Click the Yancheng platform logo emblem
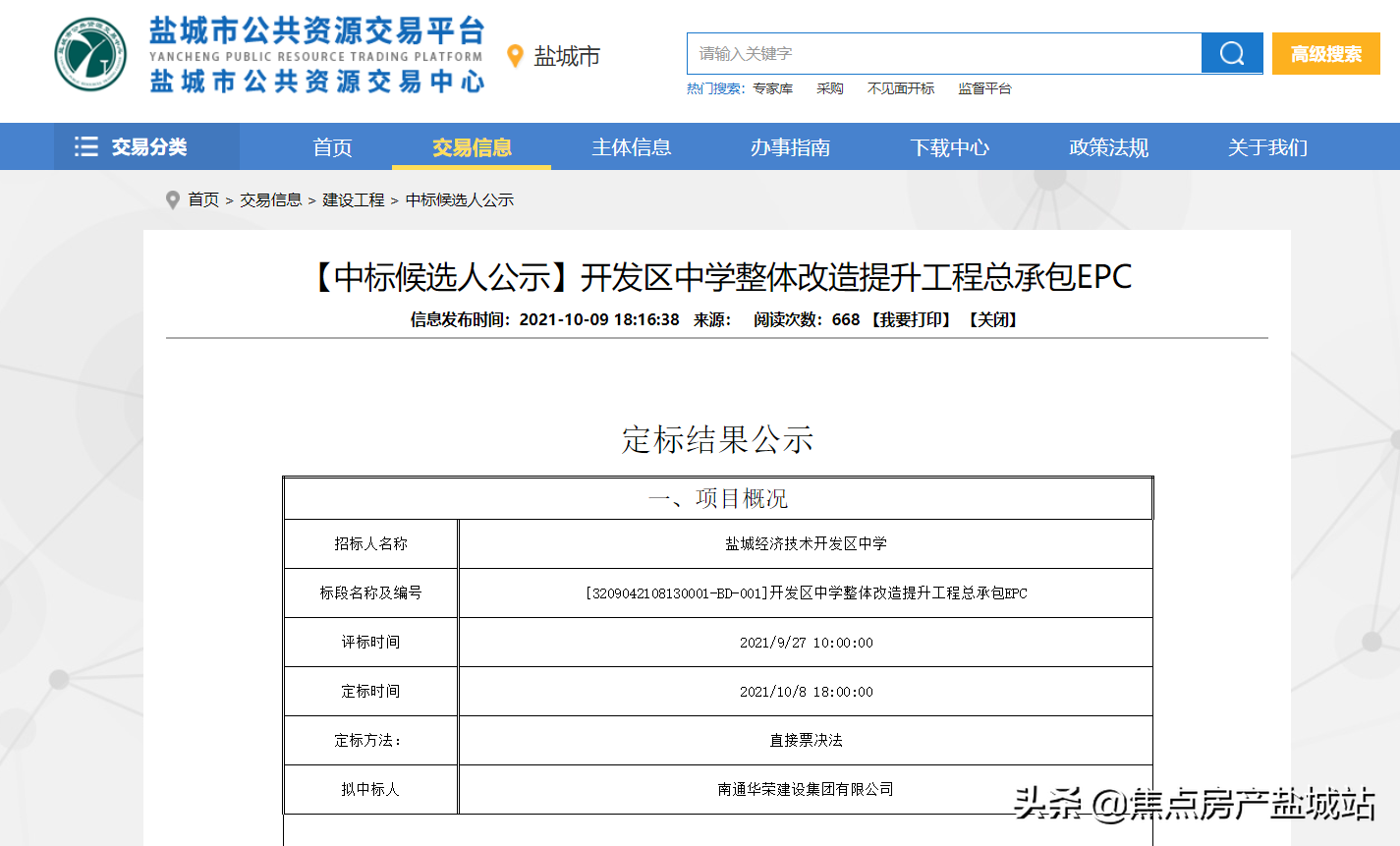The image size is (1400, 846). pos(90,55)
